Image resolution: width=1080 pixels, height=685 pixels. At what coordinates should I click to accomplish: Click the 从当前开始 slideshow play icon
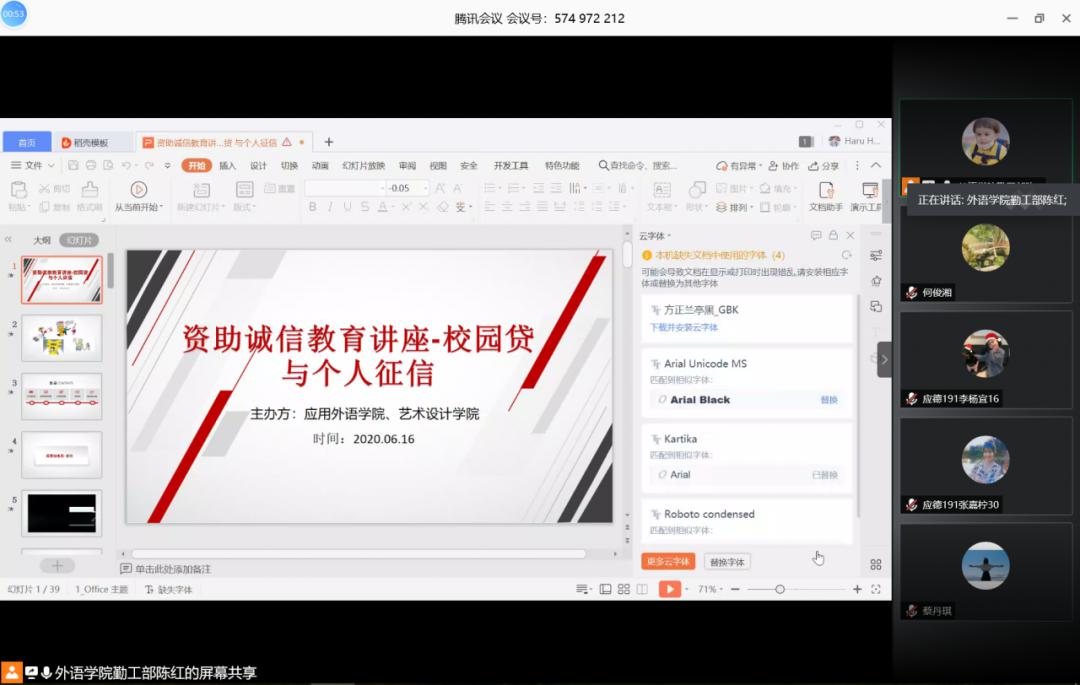138,189
